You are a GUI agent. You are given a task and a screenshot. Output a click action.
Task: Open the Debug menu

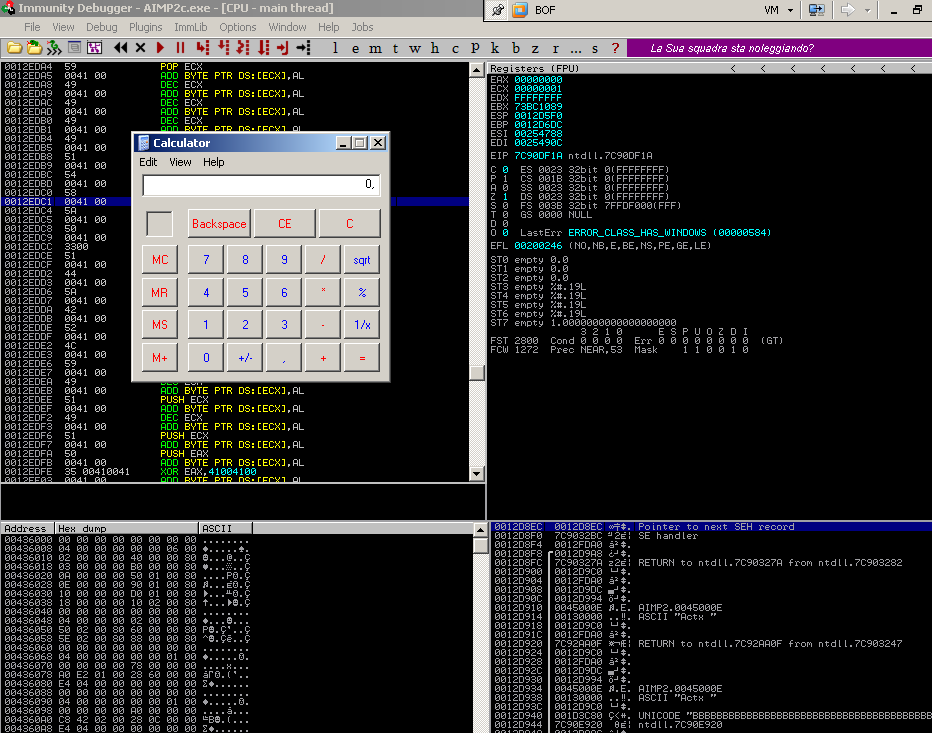pos(102,27)
